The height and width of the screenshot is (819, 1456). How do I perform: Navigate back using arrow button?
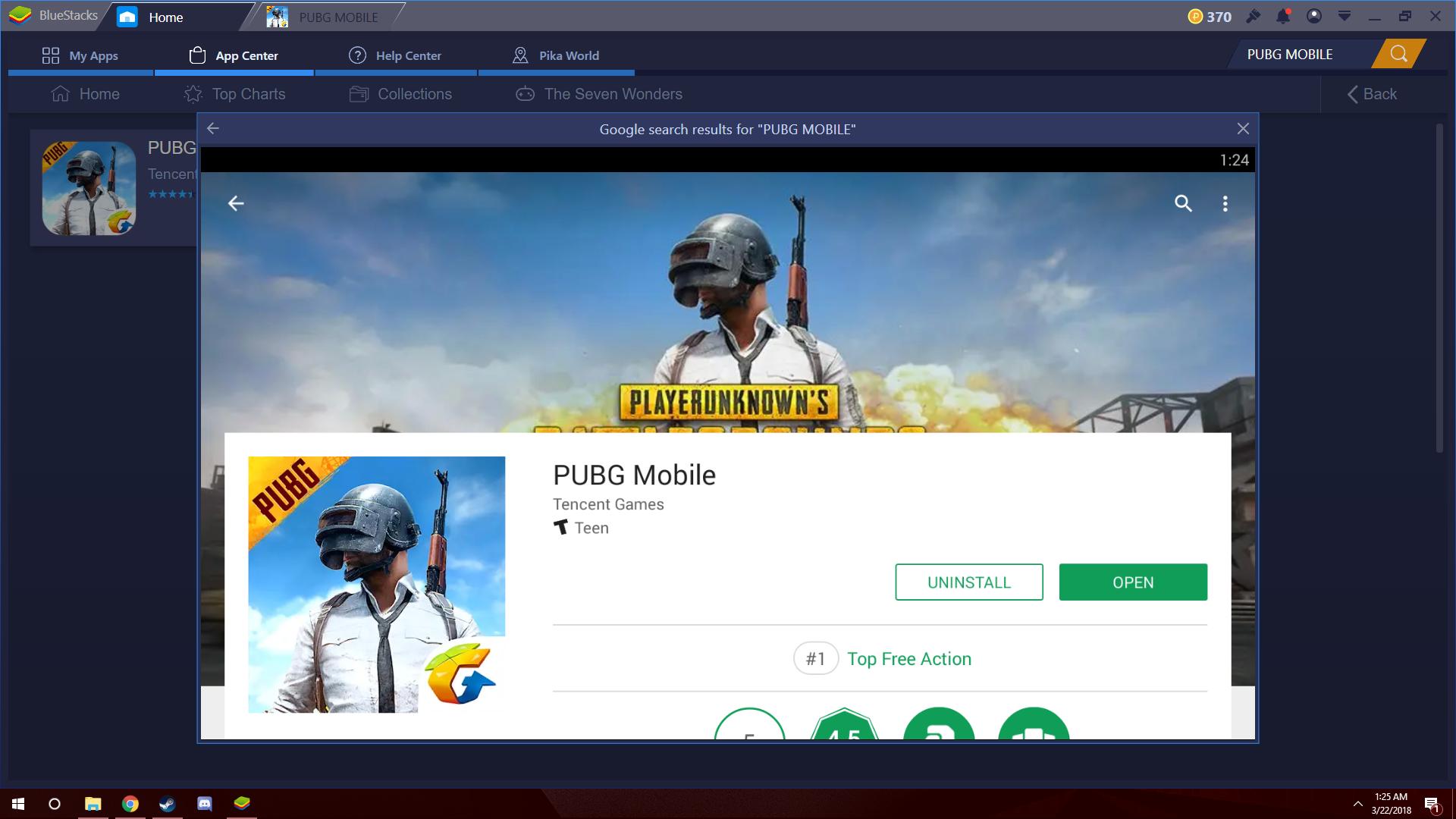click(x=213, y=127)
